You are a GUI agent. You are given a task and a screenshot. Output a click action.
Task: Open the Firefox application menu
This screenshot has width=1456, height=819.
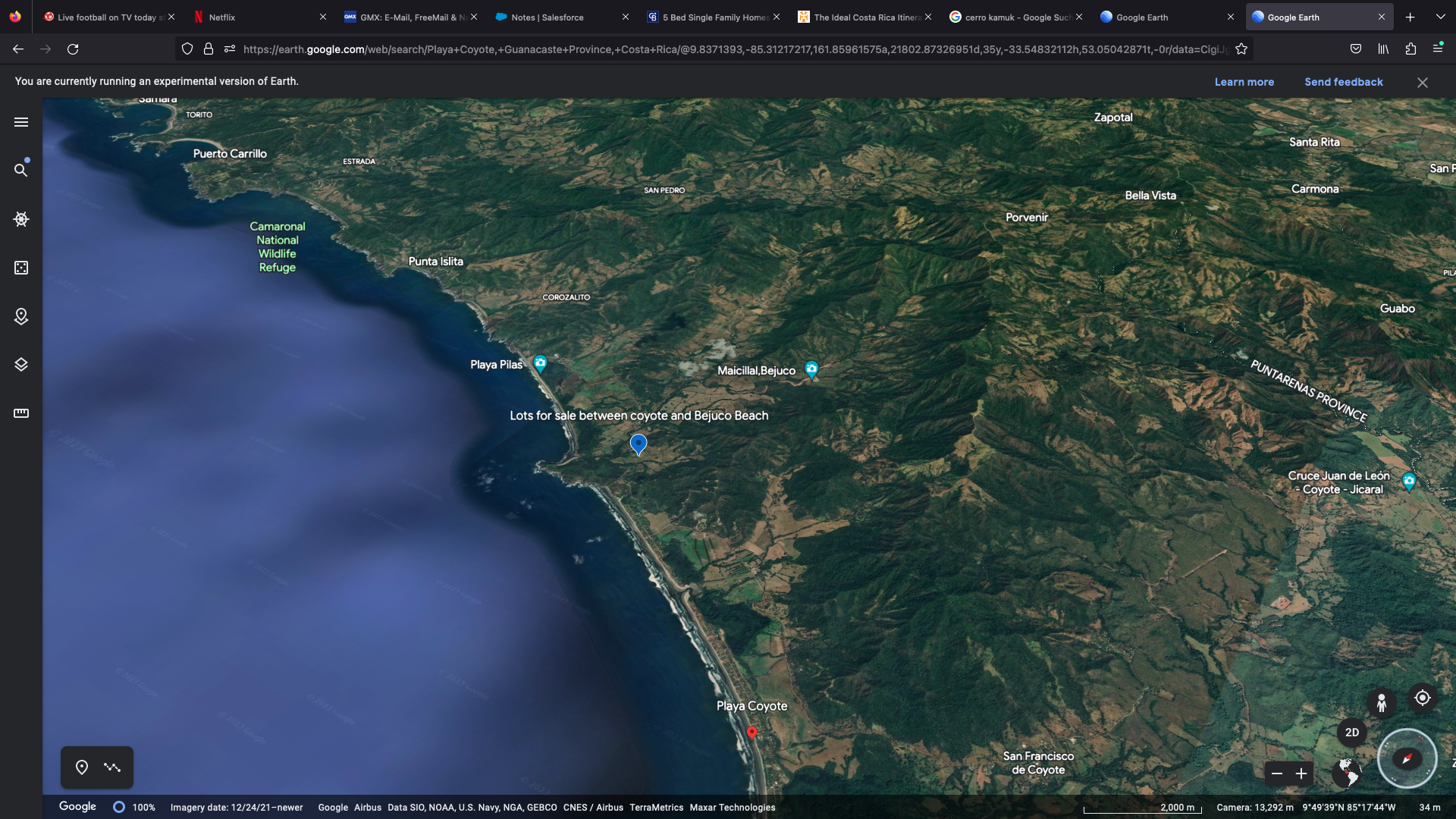pos(1439,48)
